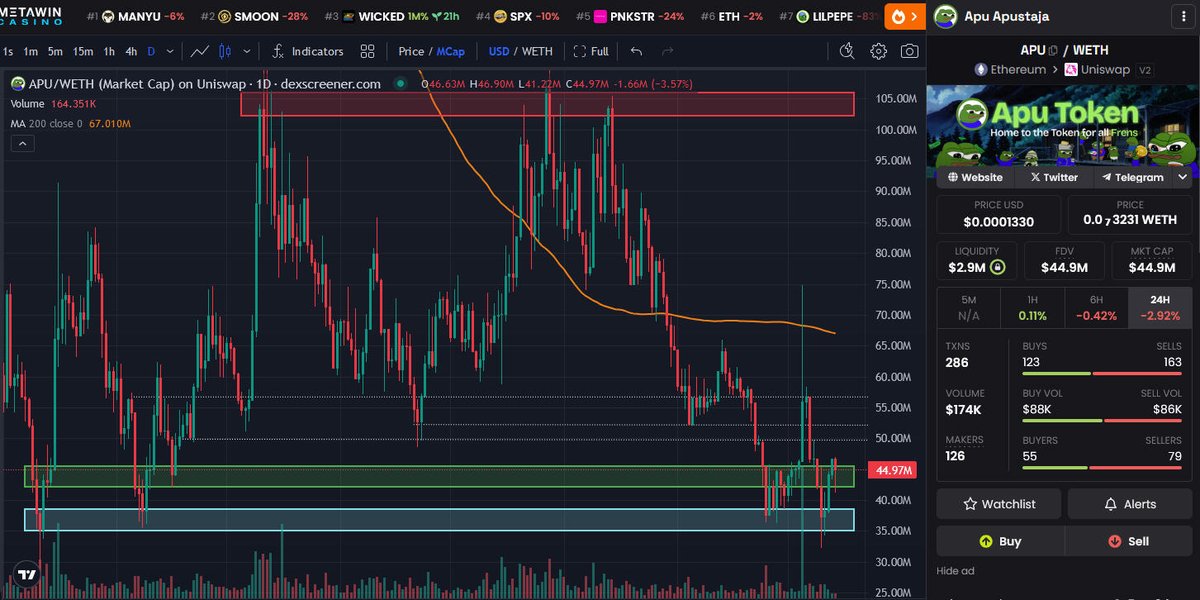Click the MetaWin Casino logo
1200x600 pixels.
click(x=31, y=16)
